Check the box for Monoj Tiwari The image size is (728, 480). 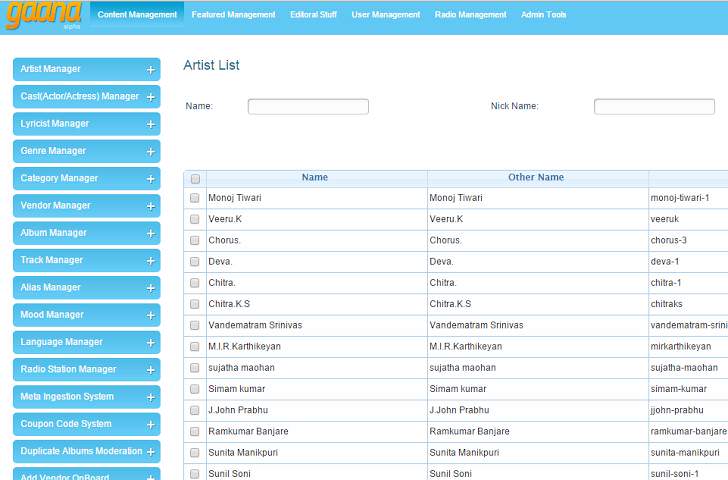pyautogui.click(x=195, y=198)
